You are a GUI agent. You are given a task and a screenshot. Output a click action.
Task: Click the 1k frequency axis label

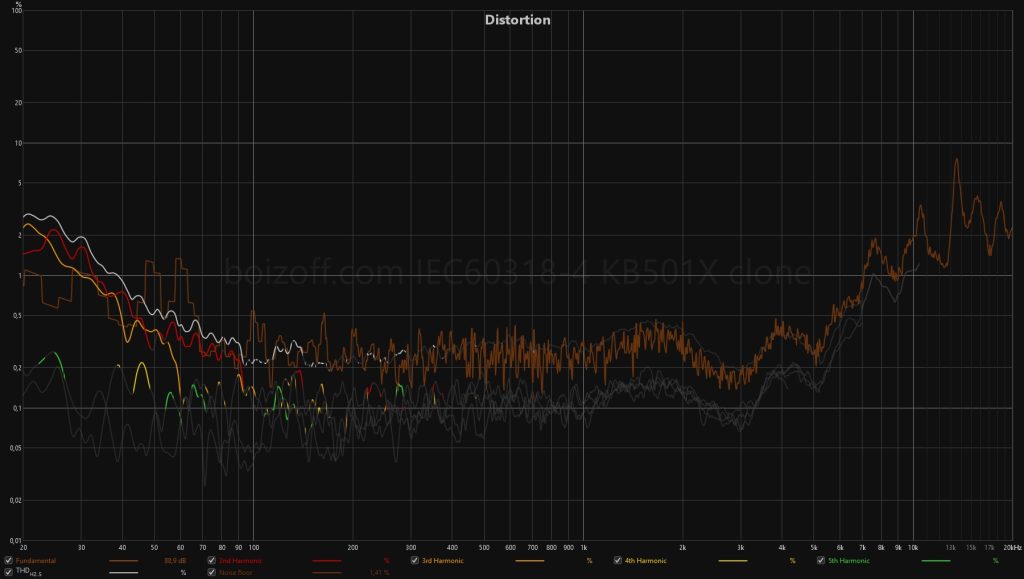tap(583, 548)
